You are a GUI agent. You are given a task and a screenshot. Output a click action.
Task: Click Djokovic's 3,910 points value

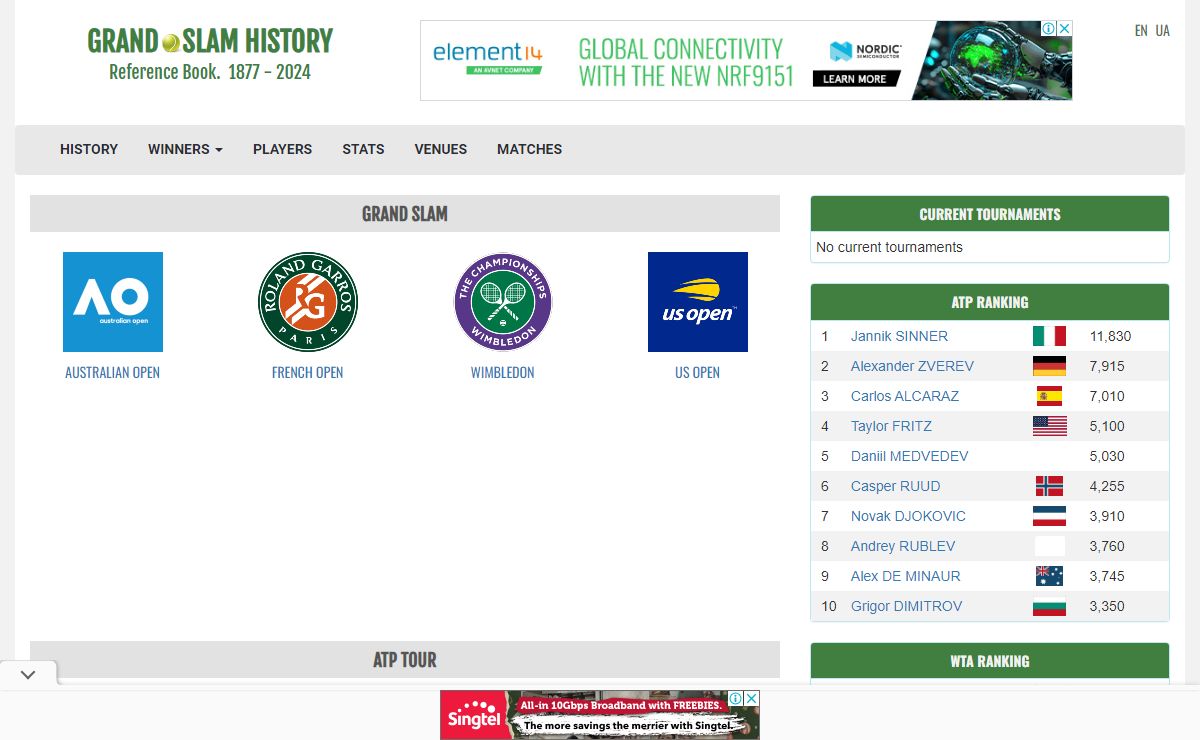coord(1107,516)
